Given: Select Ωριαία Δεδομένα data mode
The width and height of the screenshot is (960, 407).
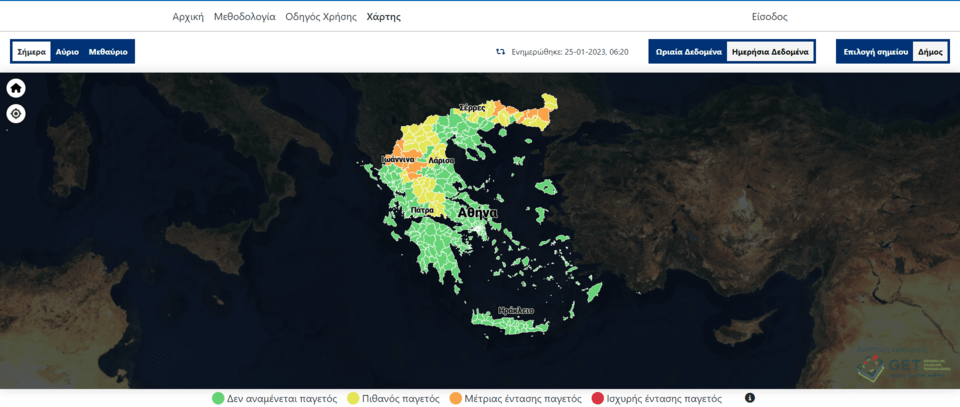Looking at the screenshot, I should pos(689,51).
